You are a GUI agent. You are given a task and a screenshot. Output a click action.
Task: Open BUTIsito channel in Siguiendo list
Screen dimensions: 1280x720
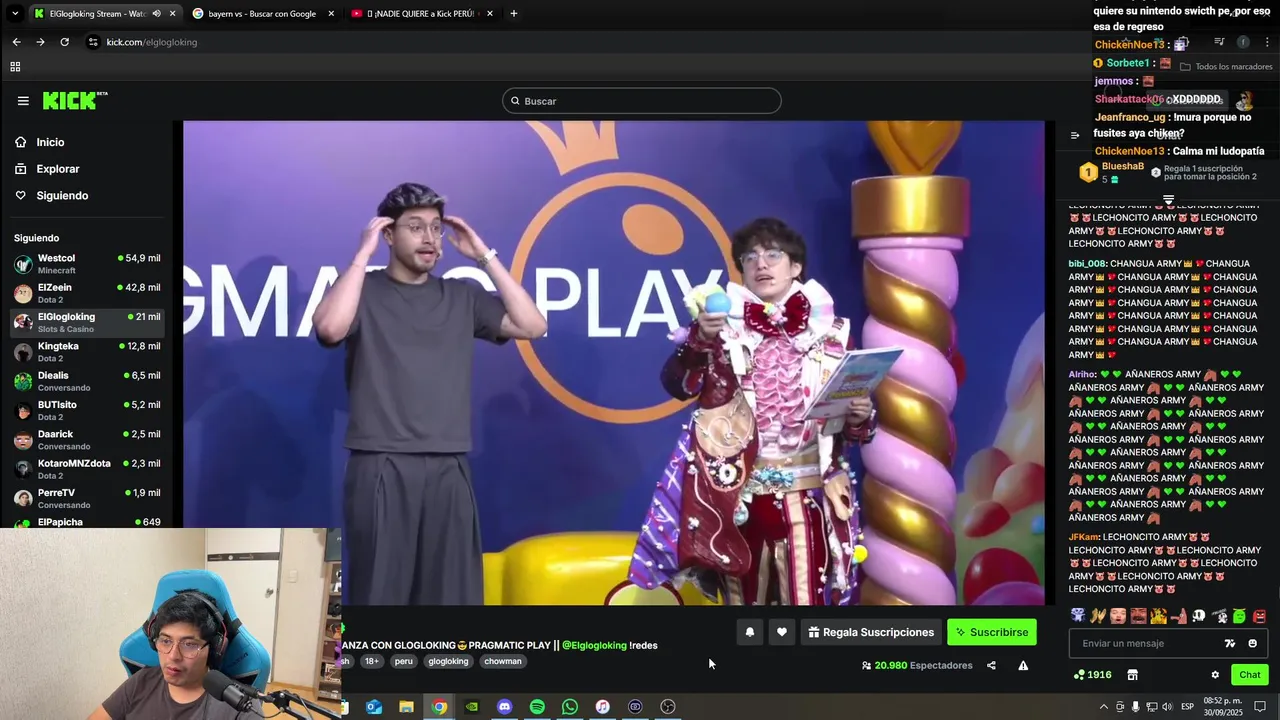pos(86,410)
